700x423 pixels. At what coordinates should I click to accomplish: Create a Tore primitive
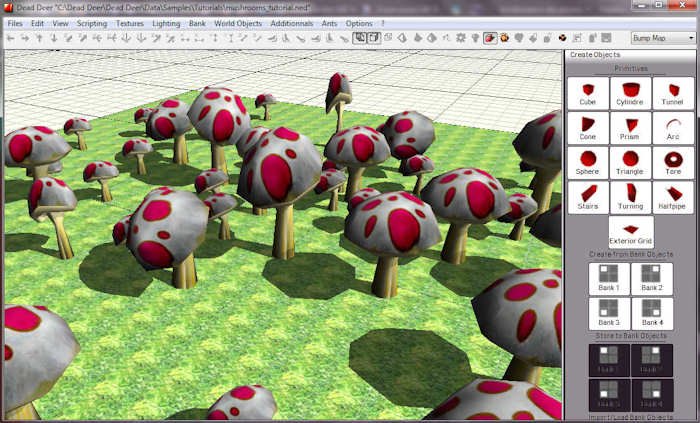(x=673, y=163)
